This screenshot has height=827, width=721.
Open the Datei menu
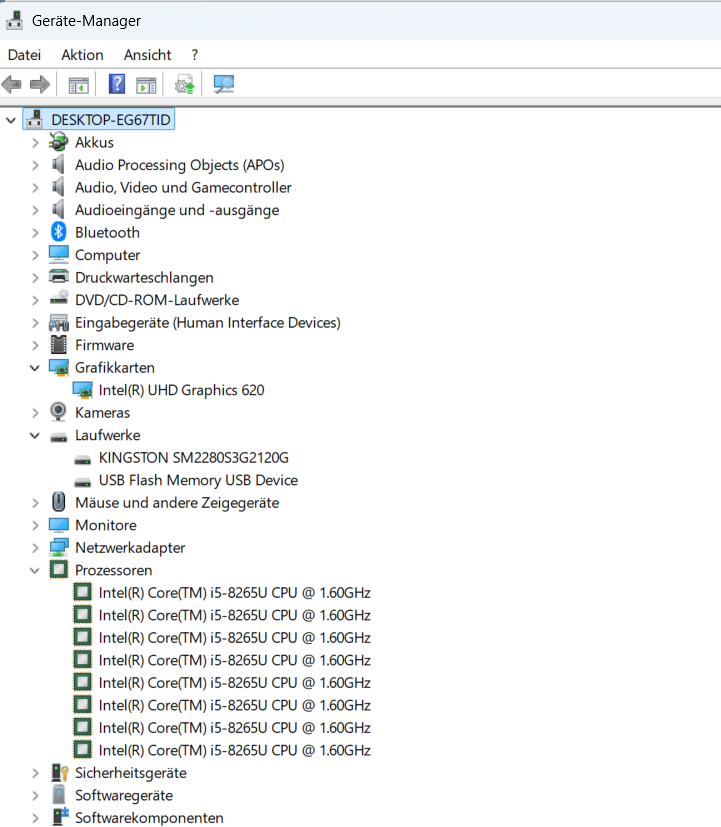coord(24,55)
